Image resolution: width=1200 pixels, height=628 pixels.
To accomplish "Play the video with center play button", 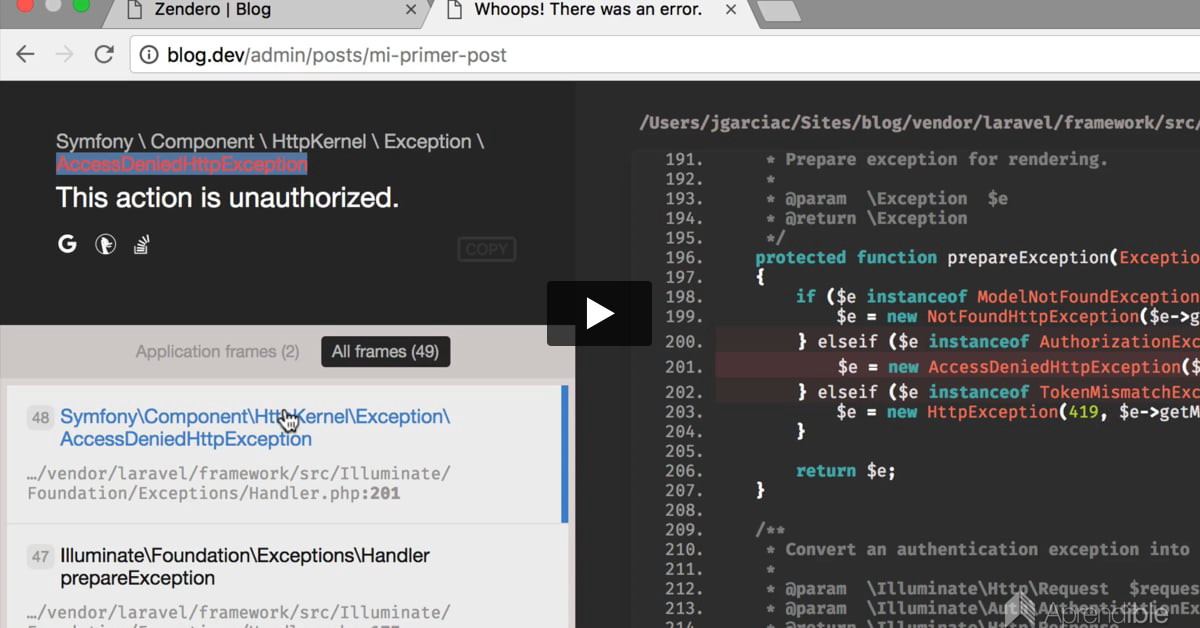I will (x=599, y=314).
